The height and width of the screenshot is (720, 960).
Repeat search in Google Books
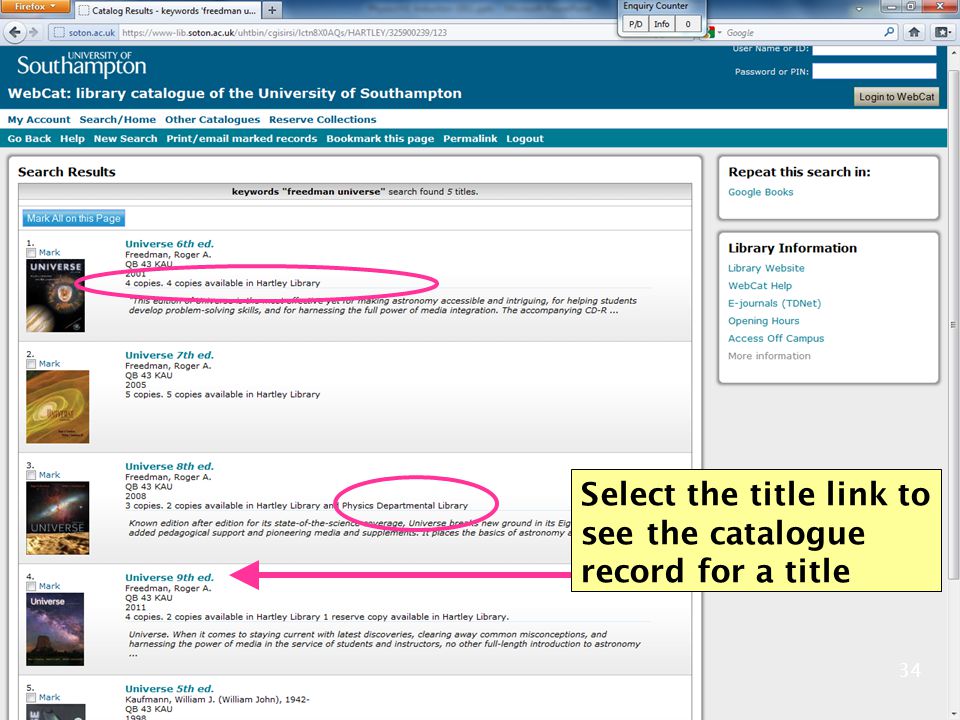click(x=760, y=192)
